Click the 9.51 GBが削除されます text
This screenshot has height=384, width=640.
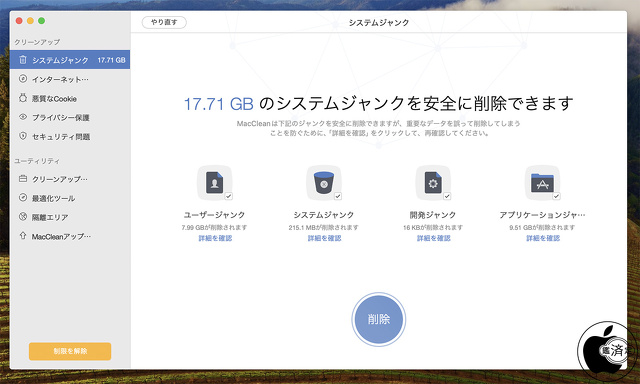[542, 227]
